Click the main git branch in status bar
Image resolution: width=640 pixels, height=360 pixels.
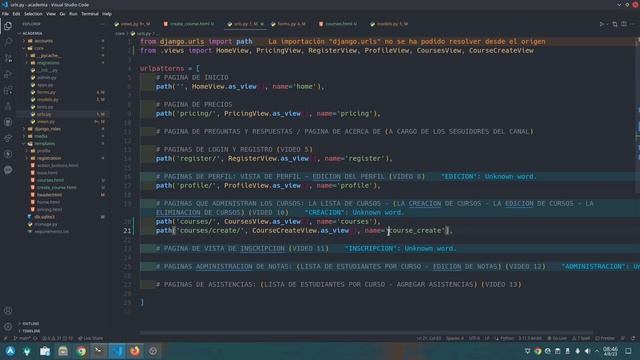click(x=22, y=338)
